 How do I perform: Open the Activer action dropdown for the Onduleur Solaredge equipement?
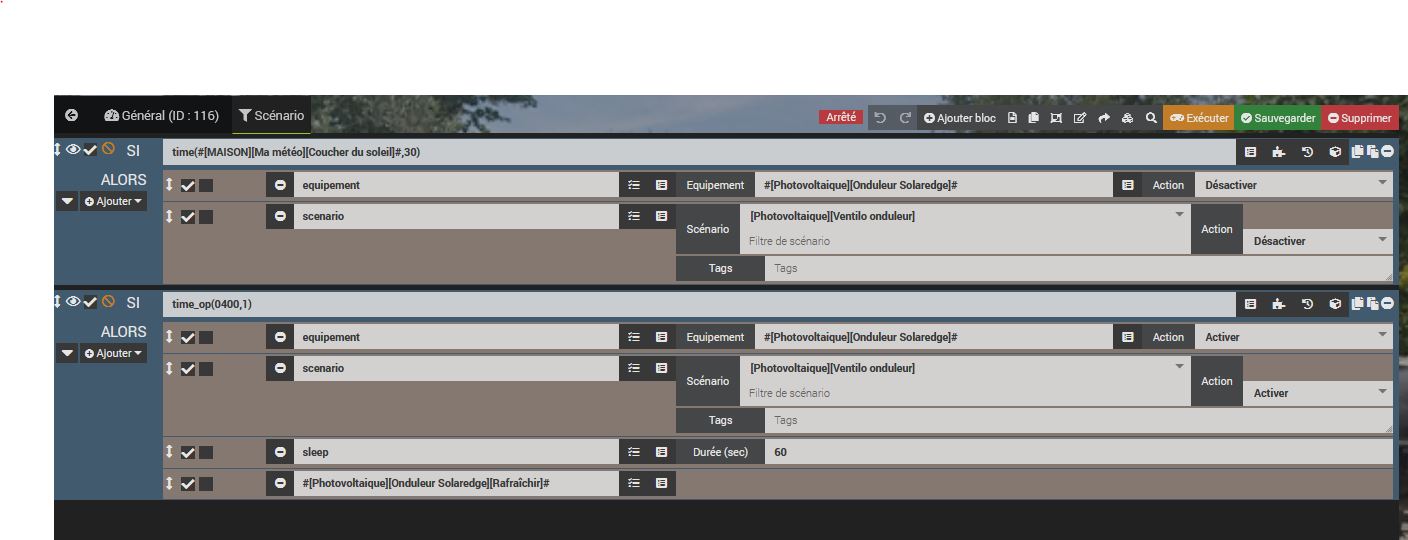coord(1294,337)
